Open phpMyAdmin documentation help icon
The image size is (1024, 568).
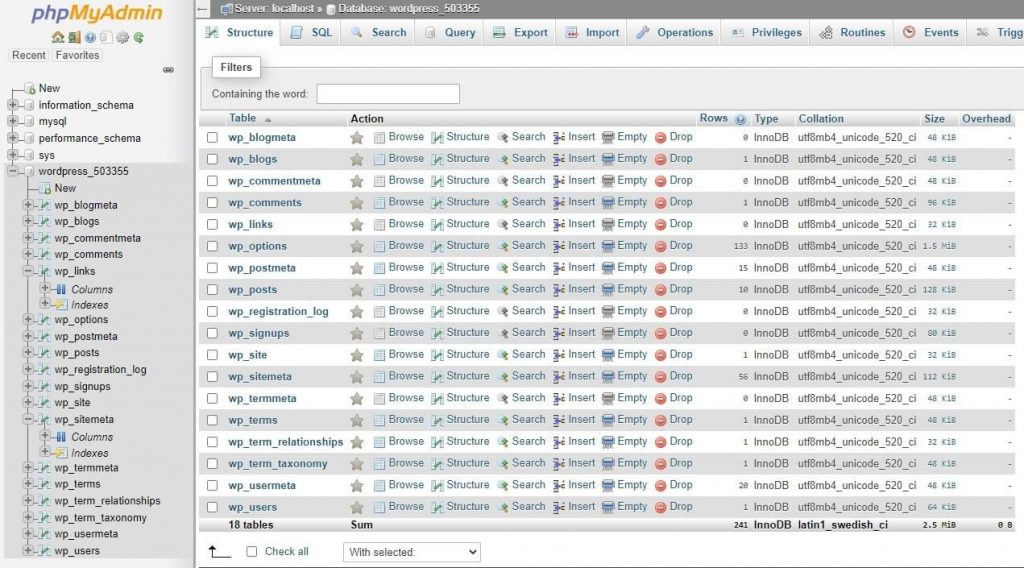[90, 37]
